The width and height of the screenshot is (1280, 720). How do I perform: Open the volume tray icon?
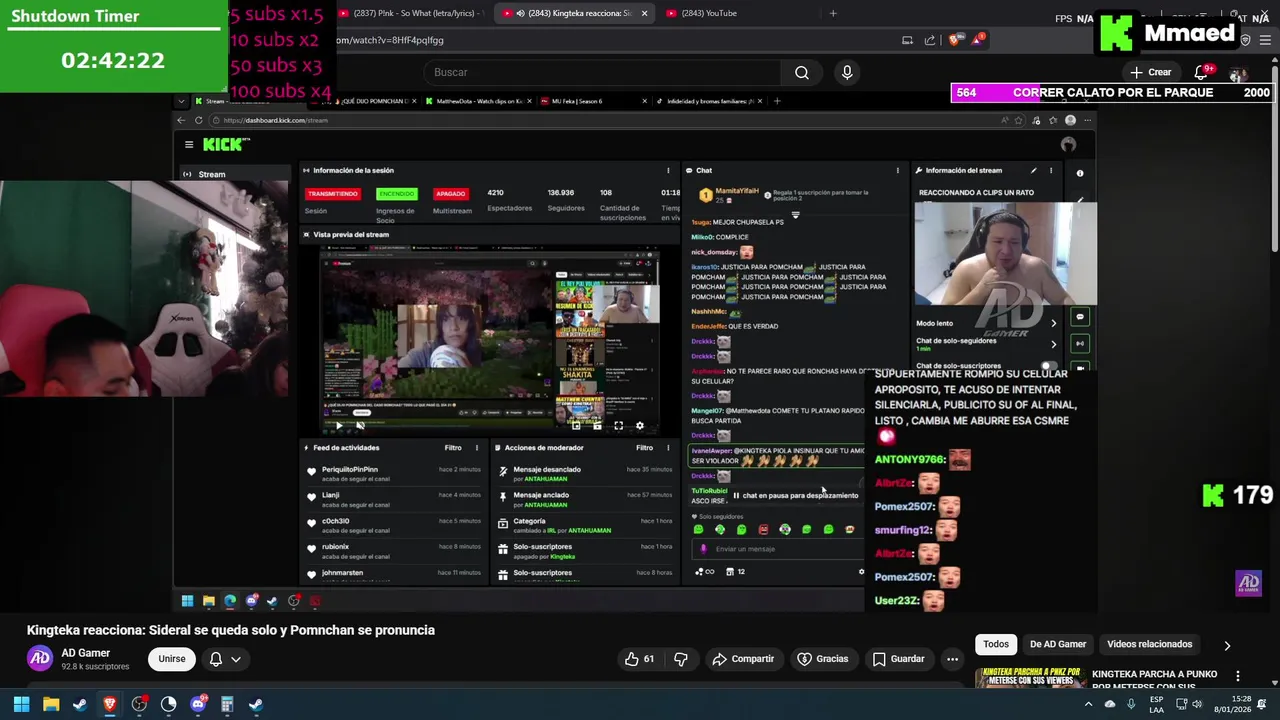pyautogui.click(x=1198, y=704)
